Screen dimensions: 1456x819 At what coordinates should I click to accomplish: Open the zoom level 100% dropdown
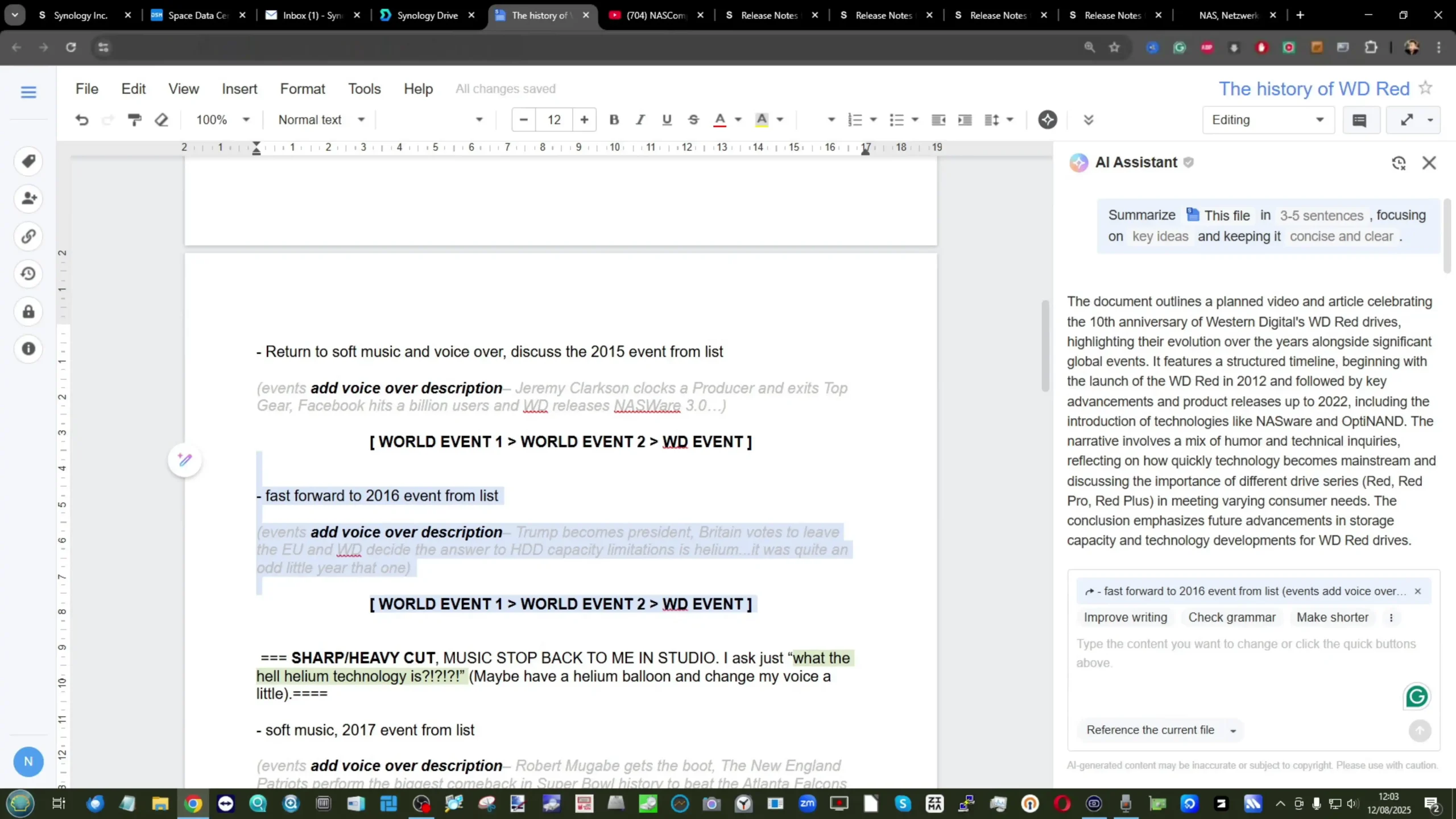tap(223, 120)
